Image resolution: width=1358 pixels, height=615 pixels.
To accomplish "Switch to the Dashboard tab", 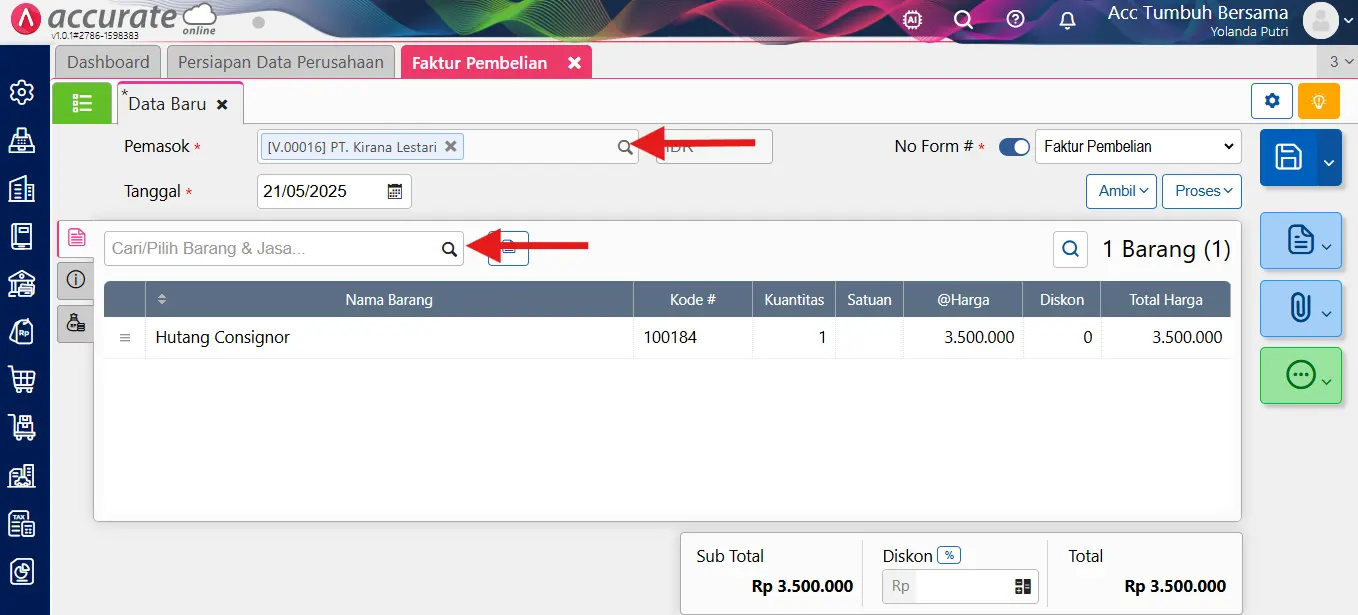I will [x=107, y=61].
